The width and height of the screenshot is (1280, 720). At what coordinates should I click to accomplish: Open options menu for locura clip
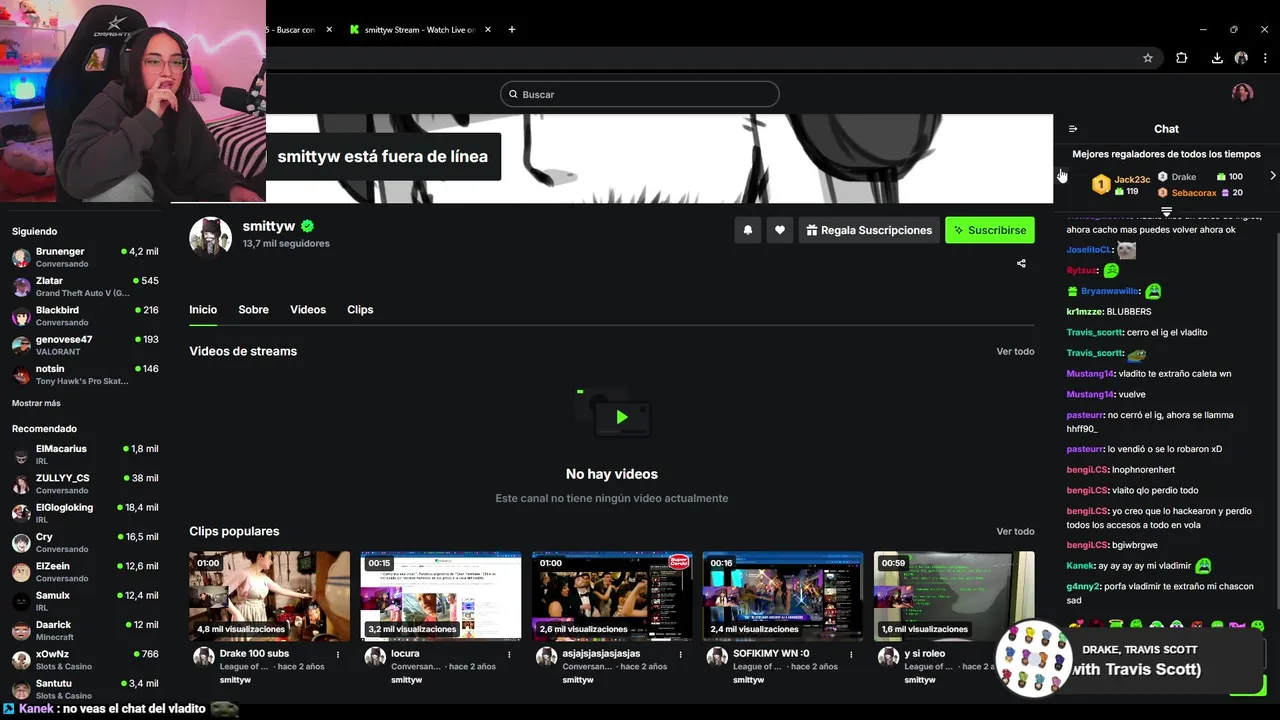pos(509,654)
